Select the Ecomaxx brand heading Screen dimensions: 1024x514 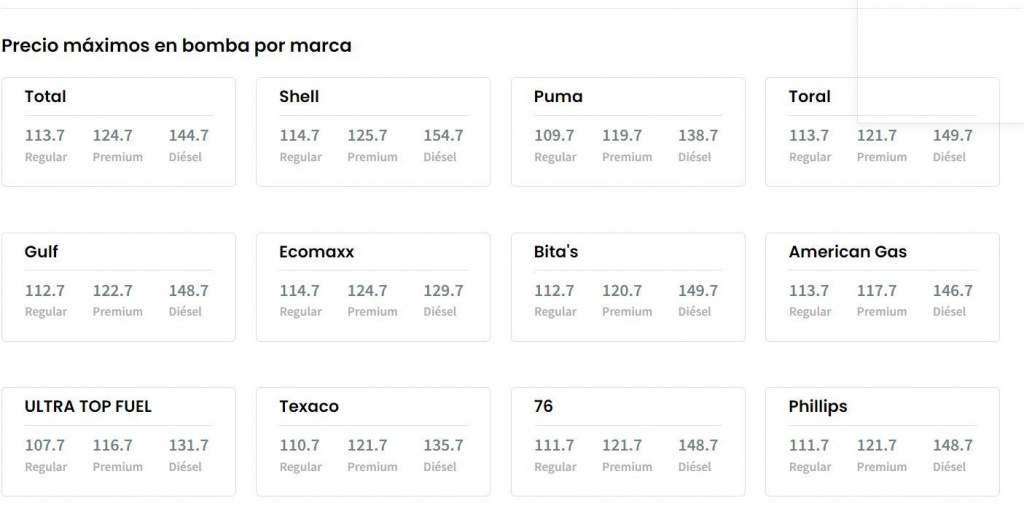(x=317, y=251)
